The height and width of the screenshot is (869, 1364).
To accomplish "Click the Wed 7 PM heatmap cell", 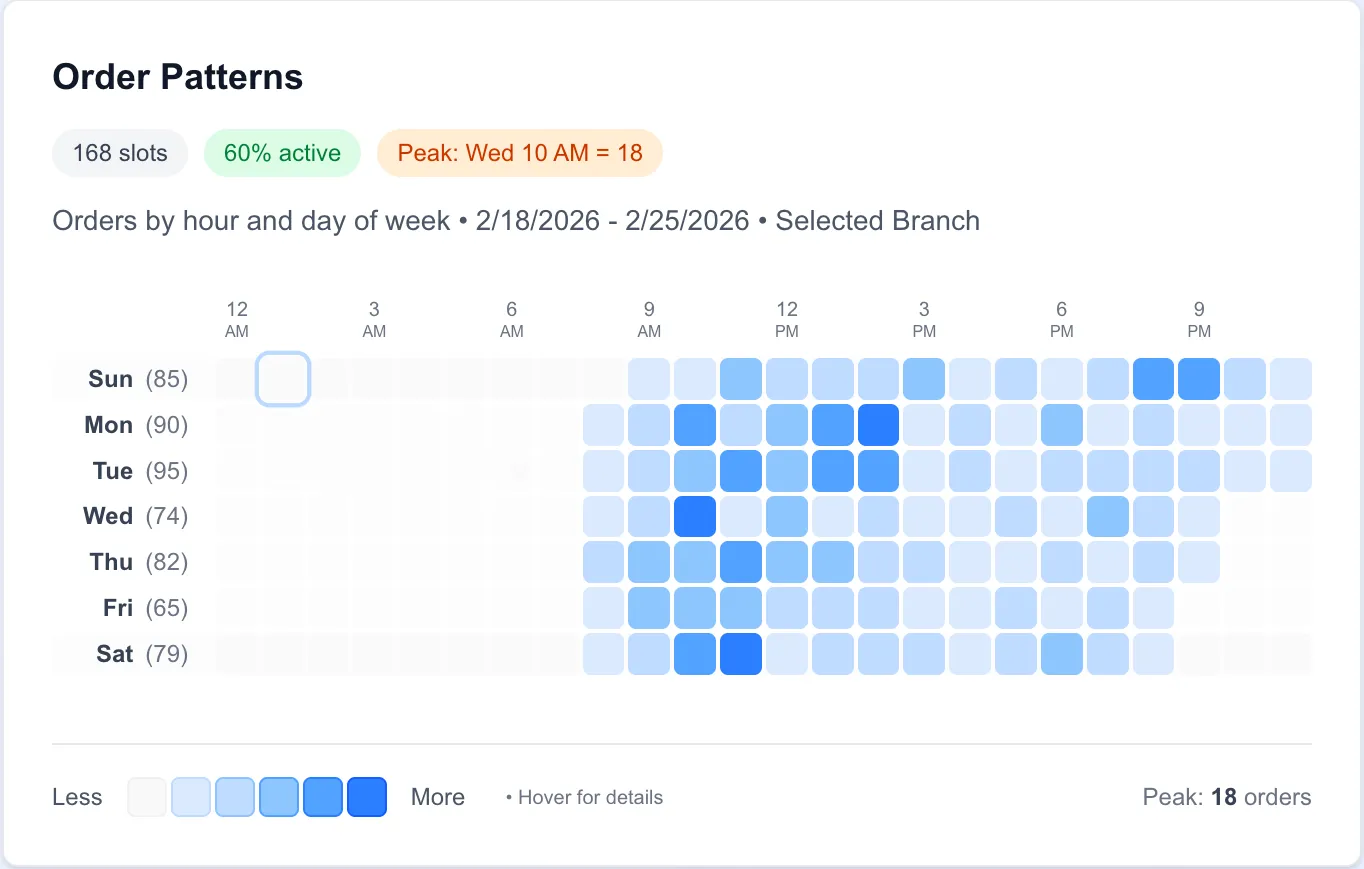I will click(x=1107, y=517).
